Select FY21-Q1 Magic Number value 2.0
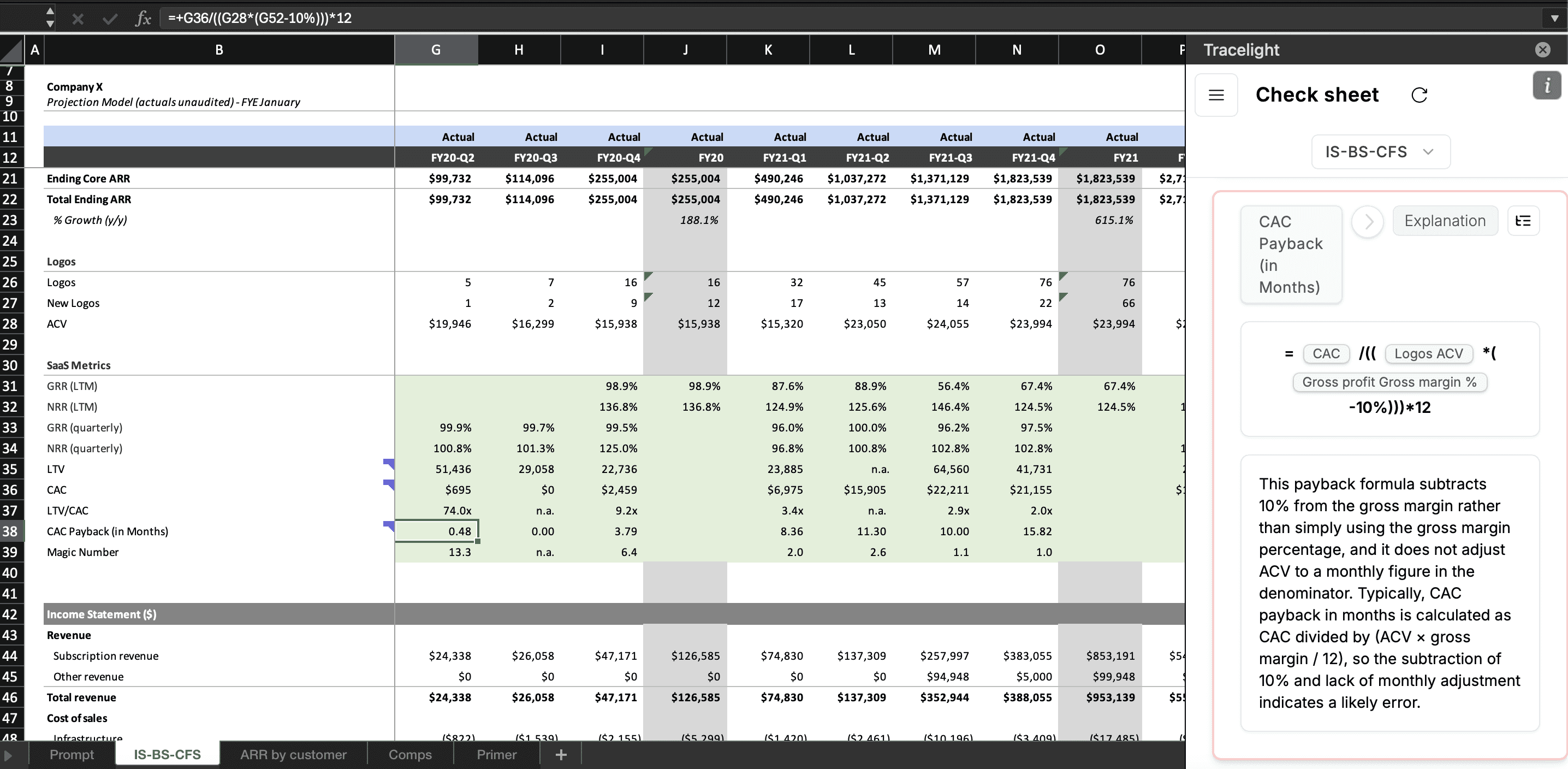Viewport: 1568px width, 769px height. point(768,552)
